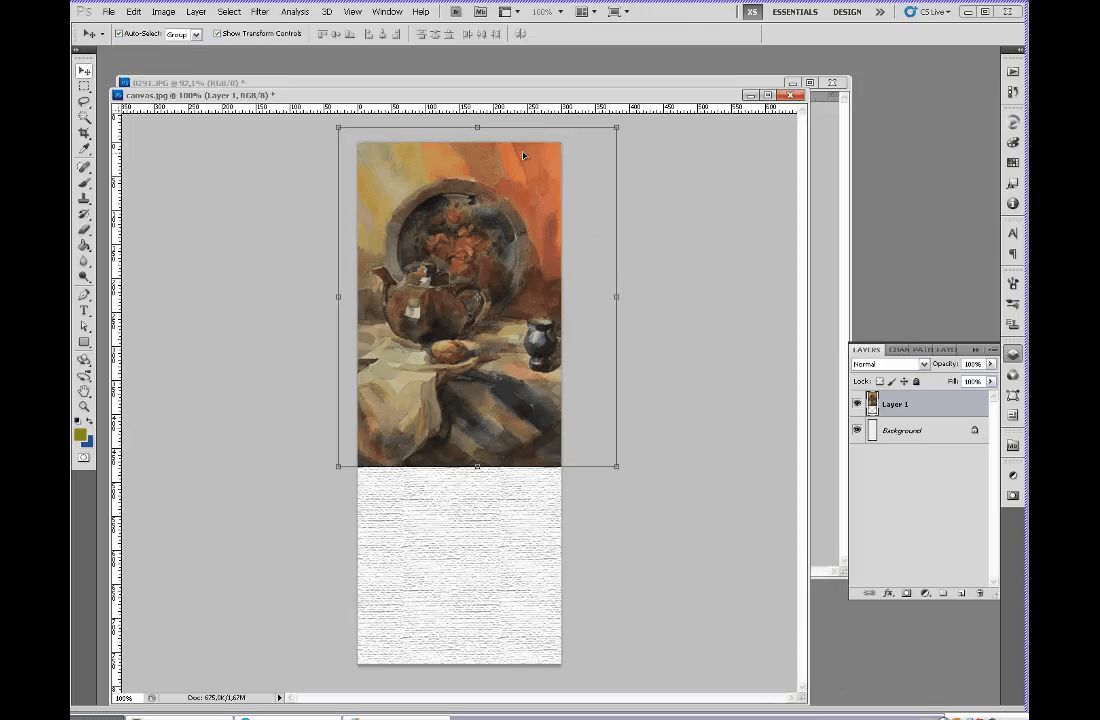Screen dimensions: 1100x720
Task: Create a new layer
Action: click(x=961, y=593)
